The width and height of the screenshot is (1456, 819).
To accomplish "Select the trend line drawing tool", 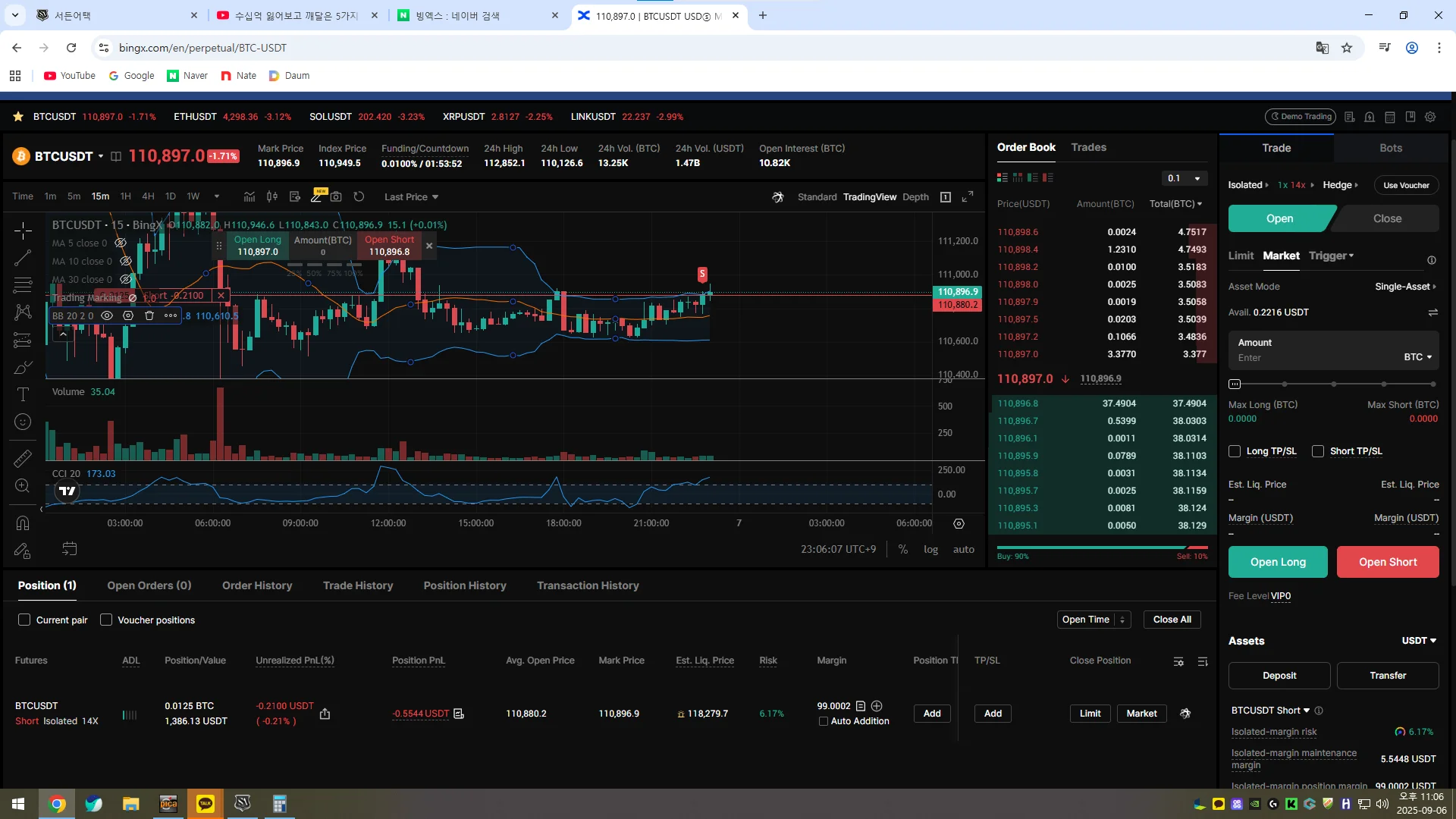I will pos(23,258).
